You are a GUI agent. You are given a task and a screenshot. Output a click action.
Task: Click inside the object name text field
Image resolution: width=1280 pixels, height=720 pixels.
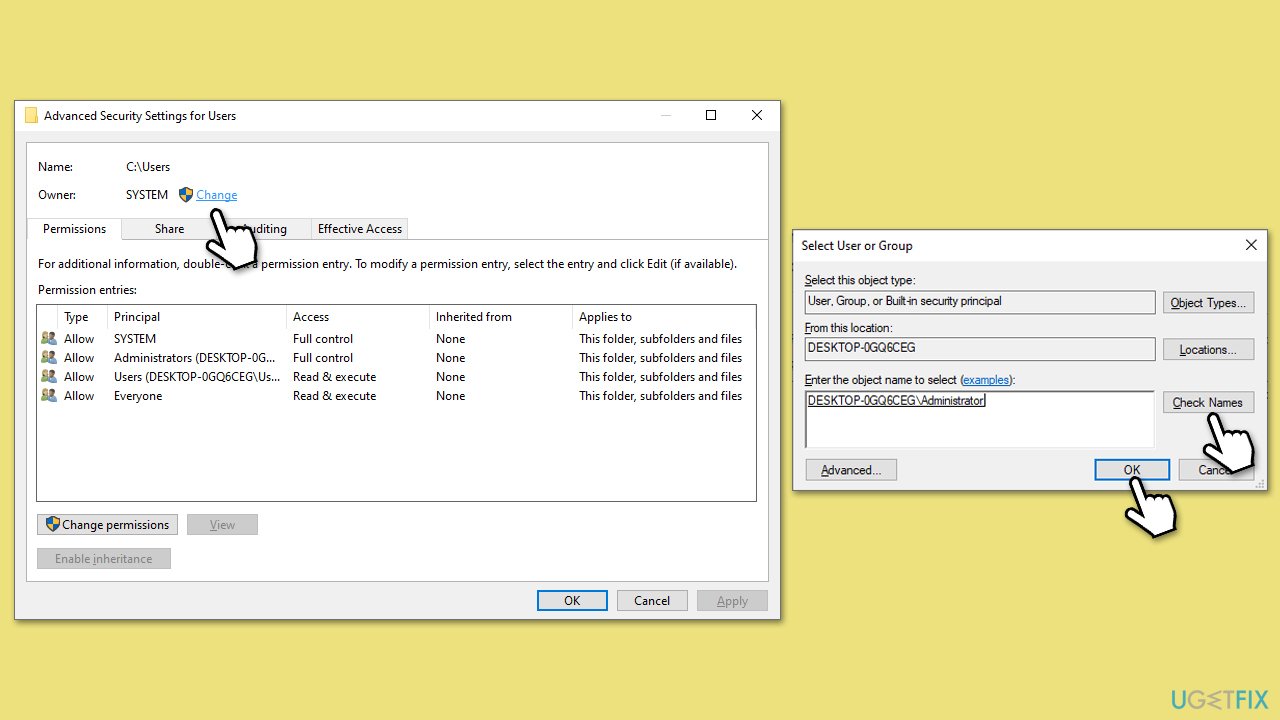(978, 425)
